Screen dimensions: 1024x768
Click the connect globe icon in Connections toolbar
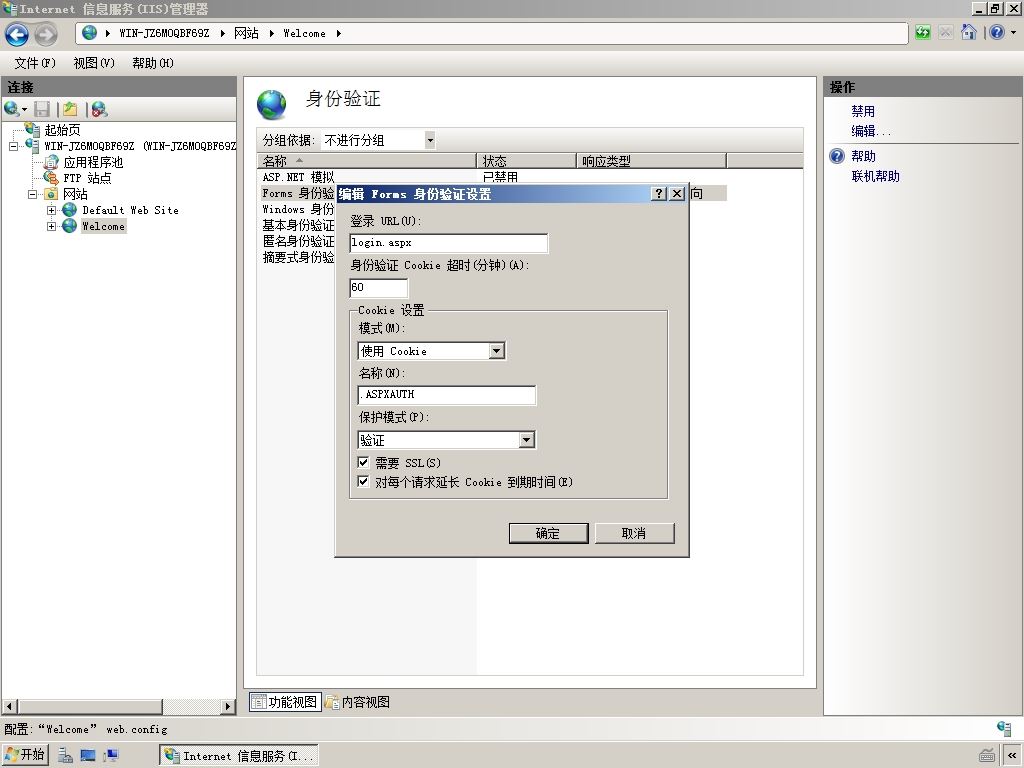(12, 109)
